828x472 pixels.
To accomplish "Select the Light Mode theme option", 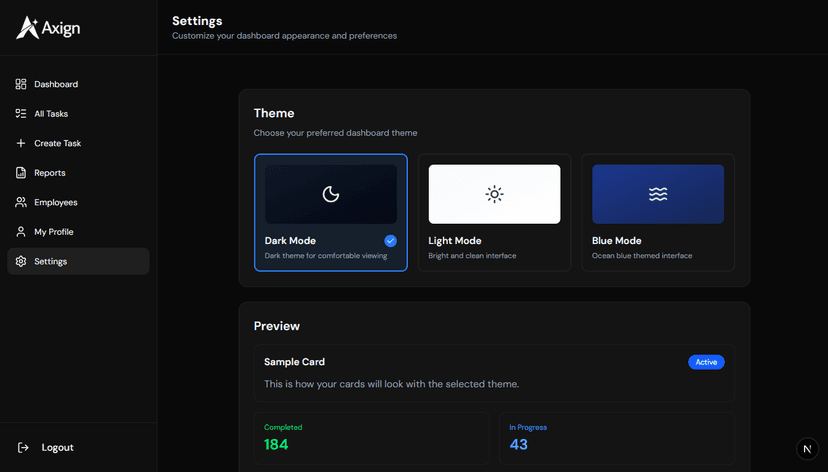I will tap(494, 212).
